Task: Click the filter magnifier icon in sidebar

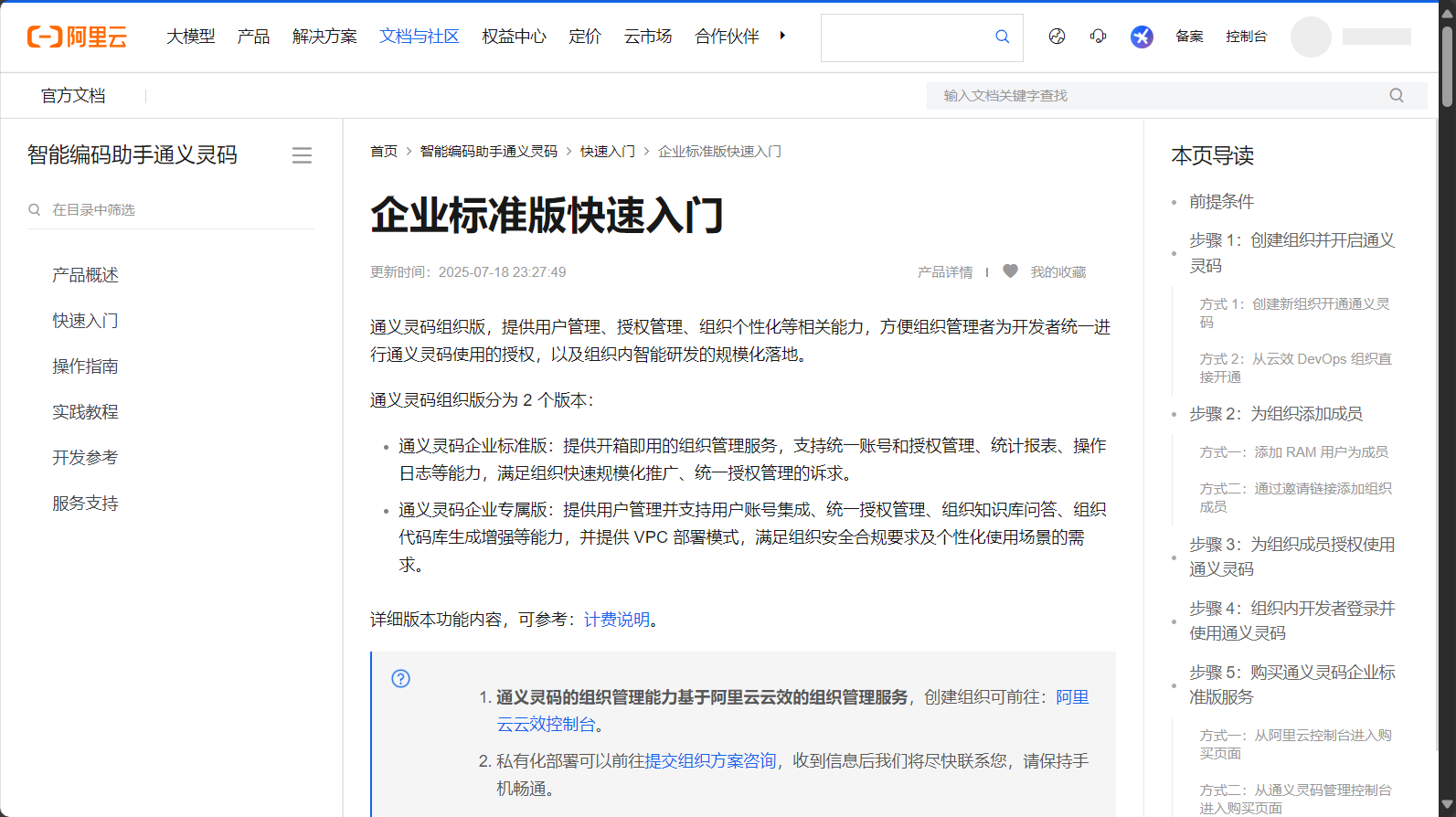Action: click(35, 209)
